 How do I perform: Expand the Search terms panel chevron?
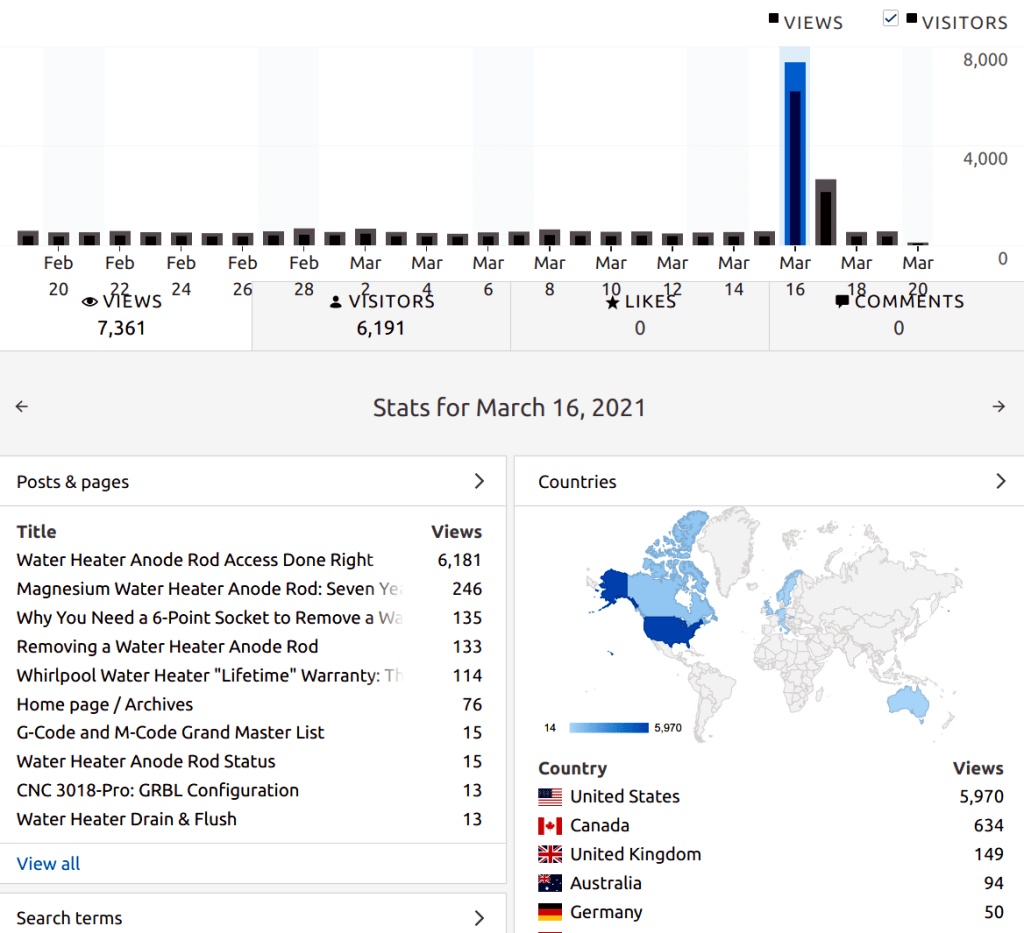[x=479, y=918]
